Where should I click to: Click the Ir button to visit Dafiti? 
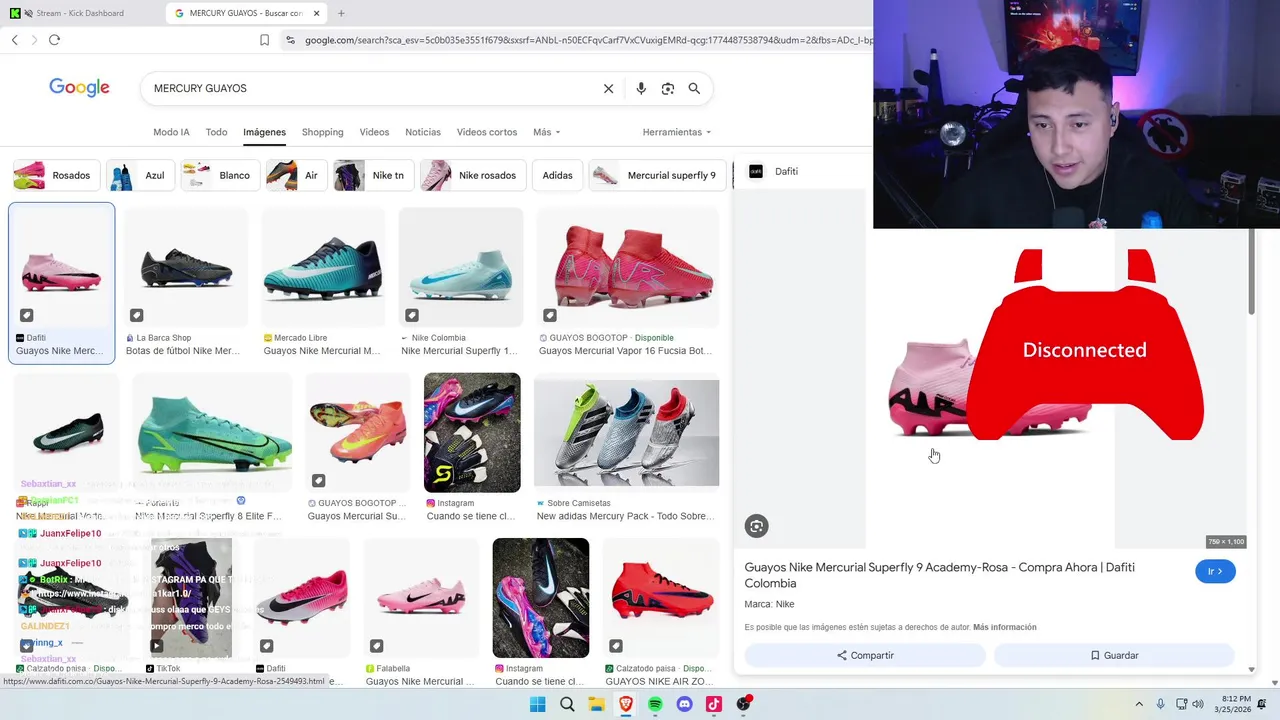point(1215,571)
